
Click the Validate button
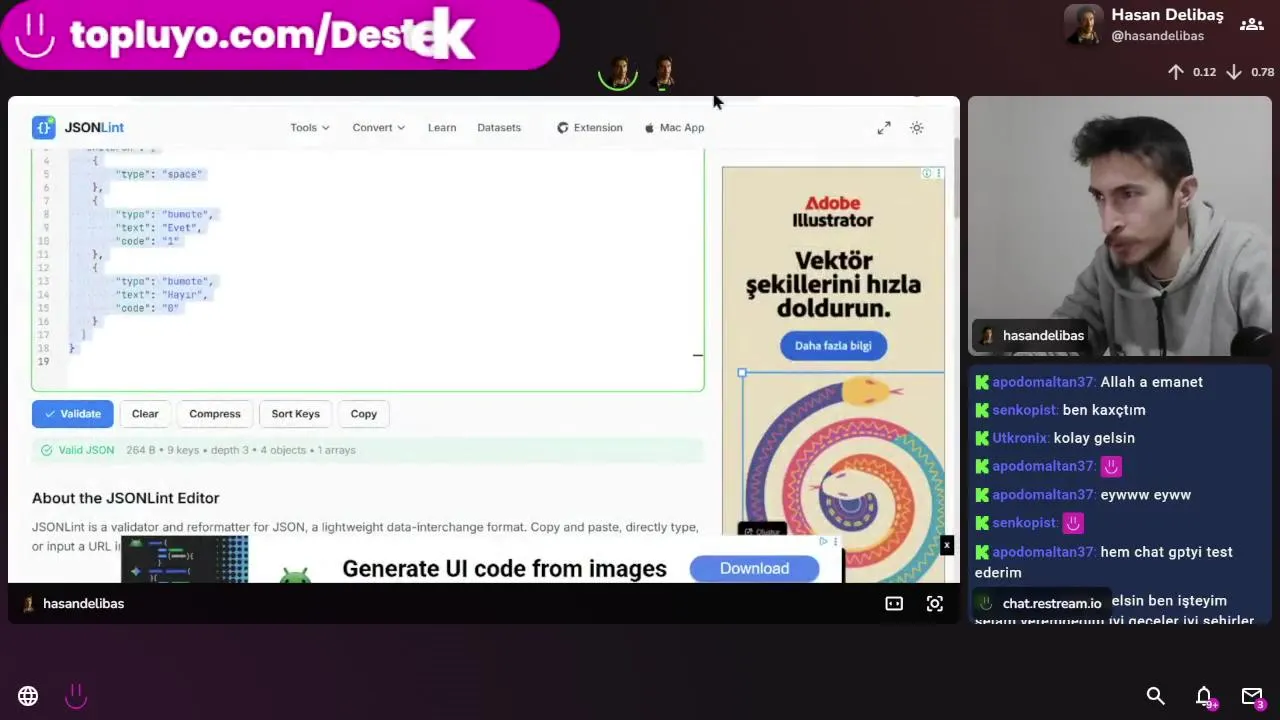pyautogui.click(x=72, y=414)
